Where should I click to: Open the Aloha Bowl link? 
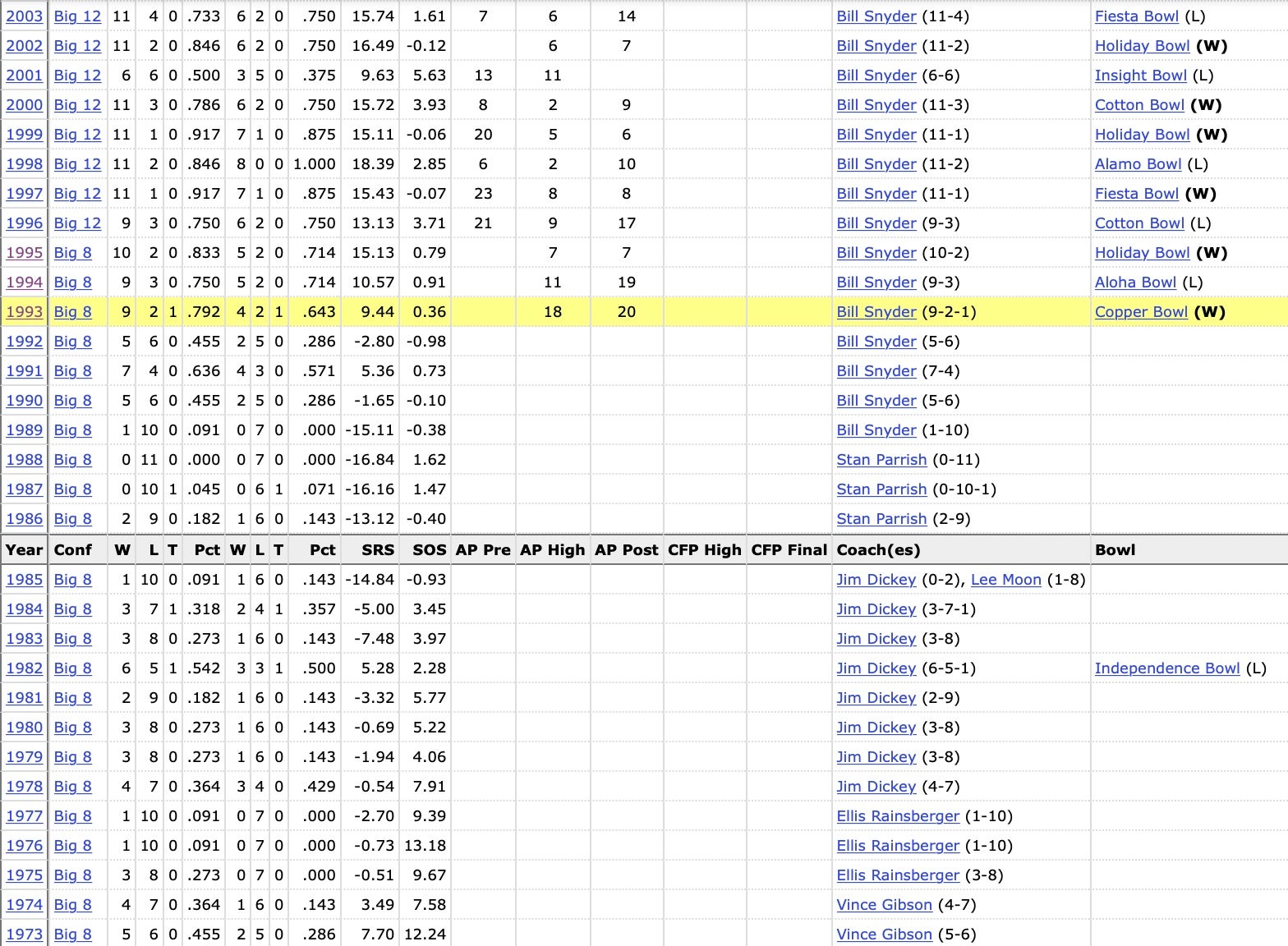(x=1135, y=282)
